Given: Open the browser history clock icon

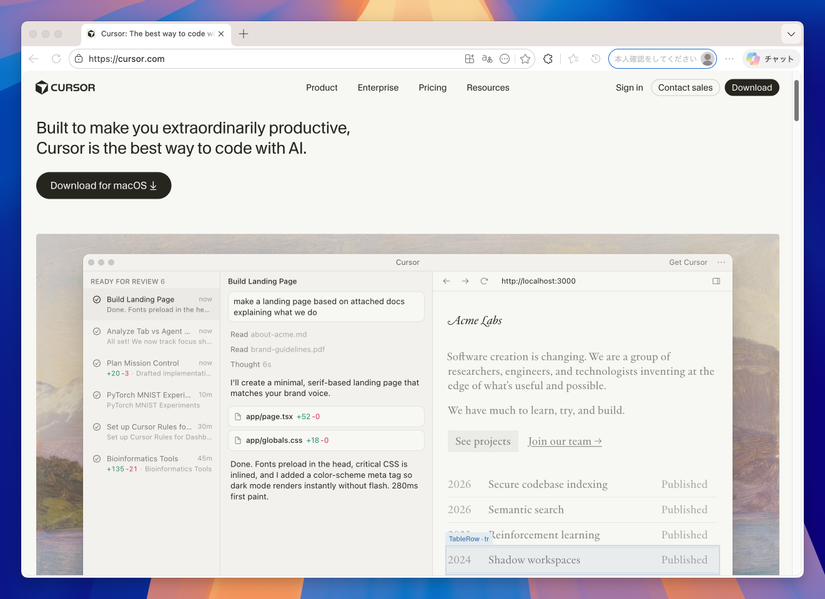Looking at the screenshot, I should pos(596,59).
